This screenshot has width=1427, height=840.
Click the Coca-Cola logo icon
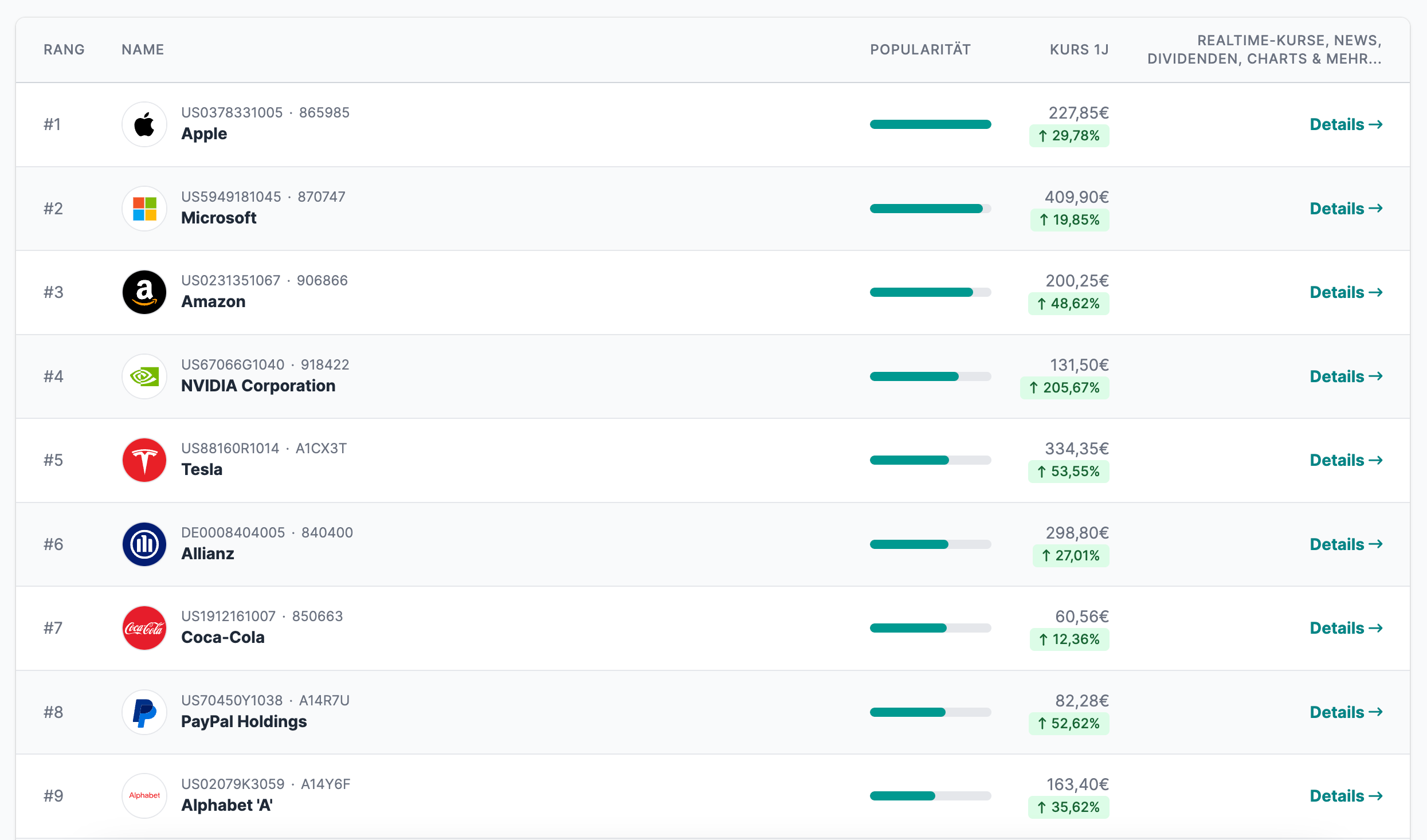(144, 628)
